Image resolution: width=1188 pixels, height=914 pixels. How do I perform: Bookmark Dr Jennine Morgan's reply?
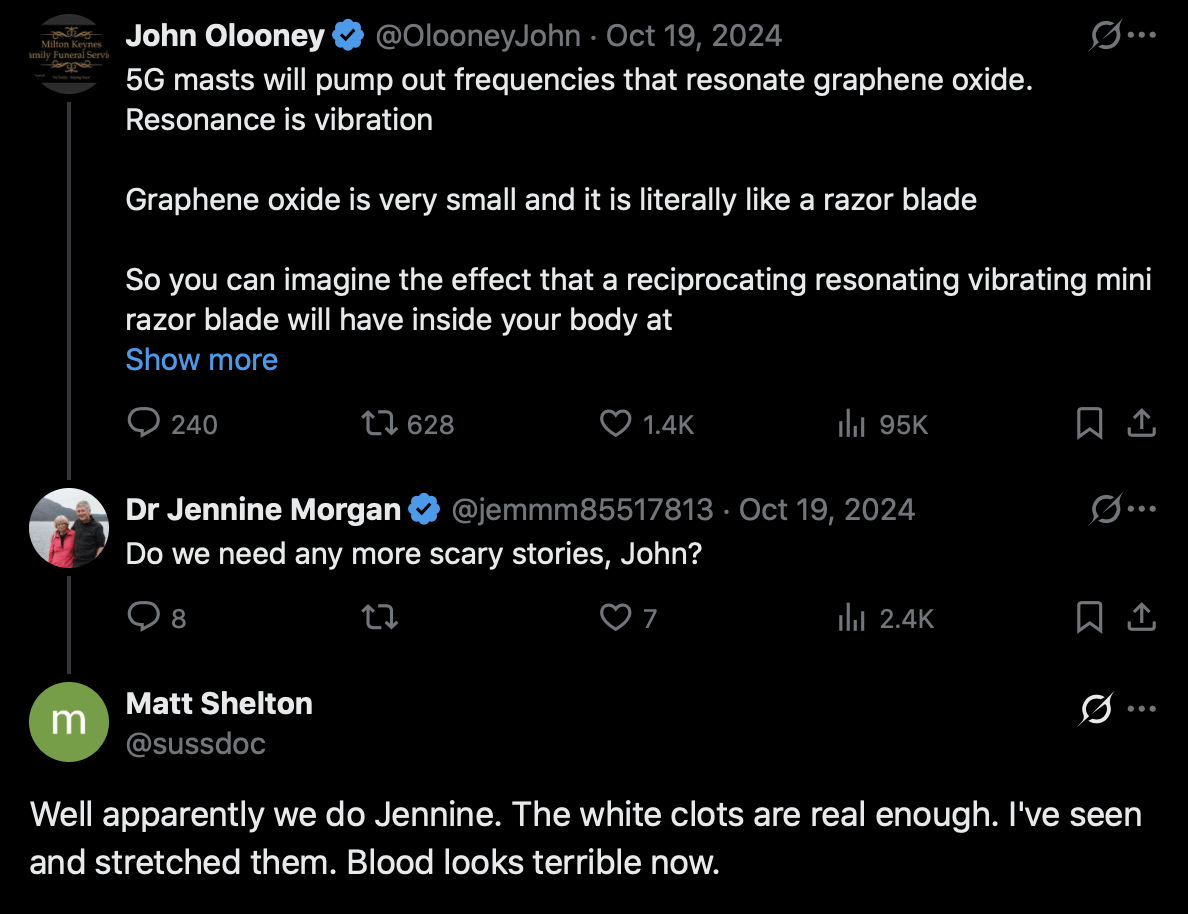[x=1089, y=618]
